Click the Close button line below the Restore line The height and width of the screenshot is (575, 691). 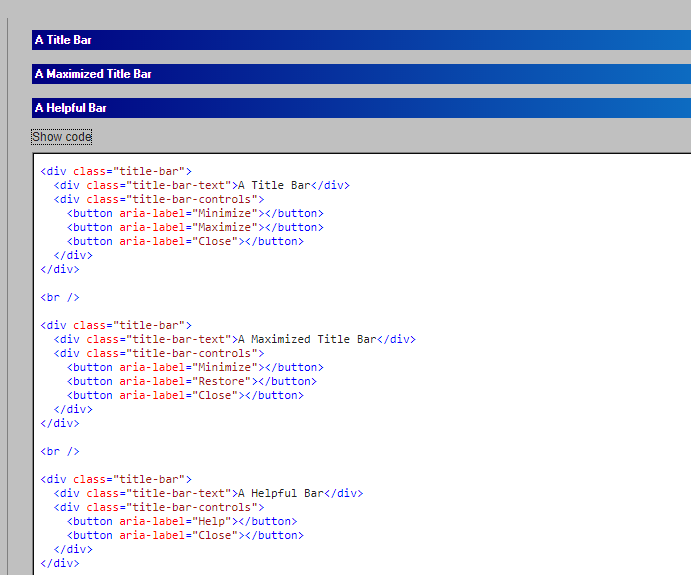point(185,396)
